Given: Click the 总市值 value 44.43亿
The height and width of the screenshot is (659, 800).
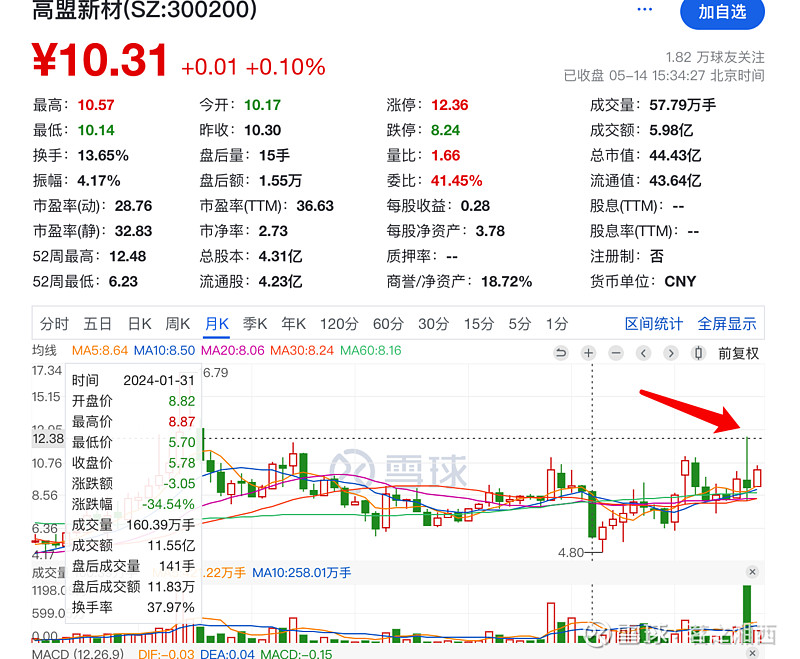Looking at the screenshot, I should pyautogui.click(x=675, y=155).
